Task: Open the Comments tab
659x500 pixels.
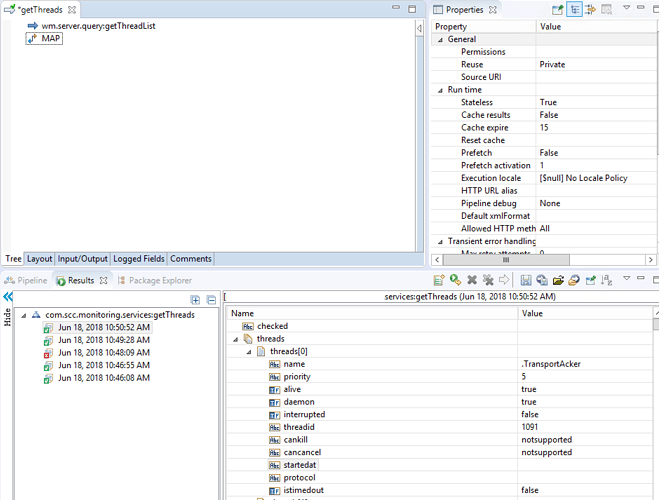Action: coord(191,259)
